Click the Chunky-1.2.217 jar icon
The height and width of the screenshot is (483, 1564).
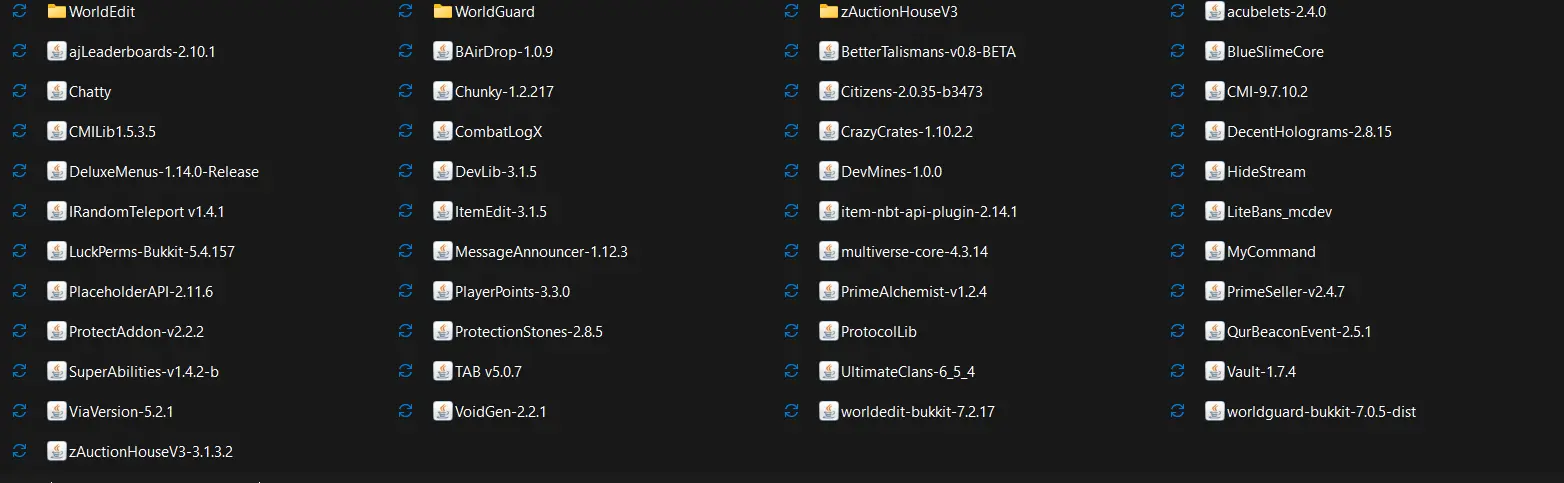[442, 91]
